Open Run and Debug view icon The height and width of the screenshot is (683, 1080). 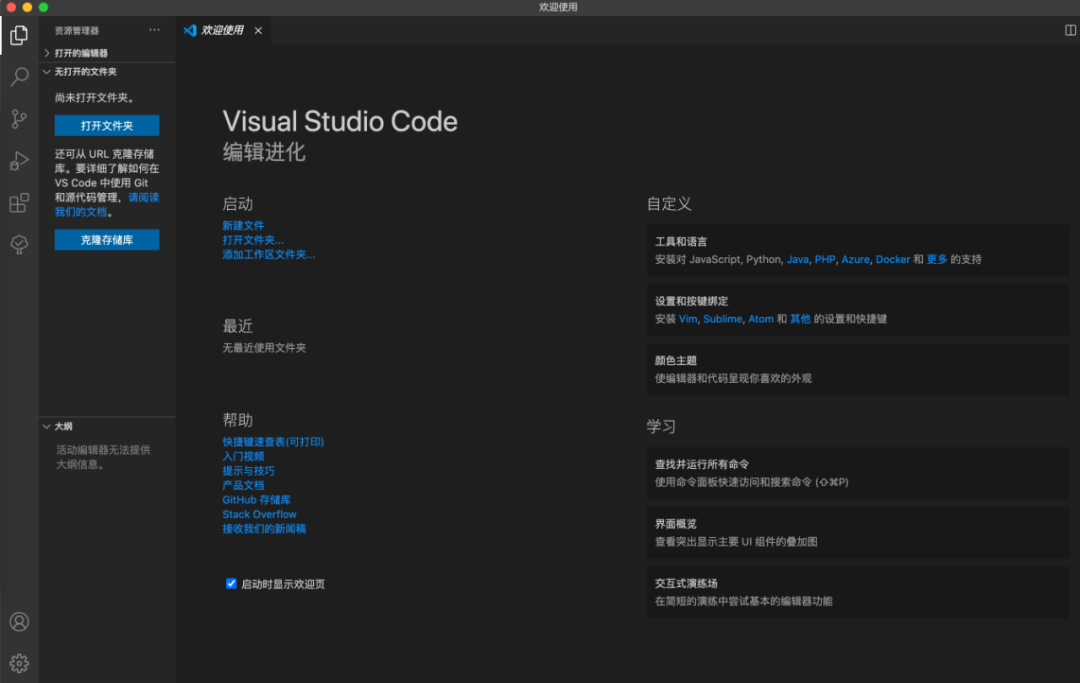tap(19, 161)
